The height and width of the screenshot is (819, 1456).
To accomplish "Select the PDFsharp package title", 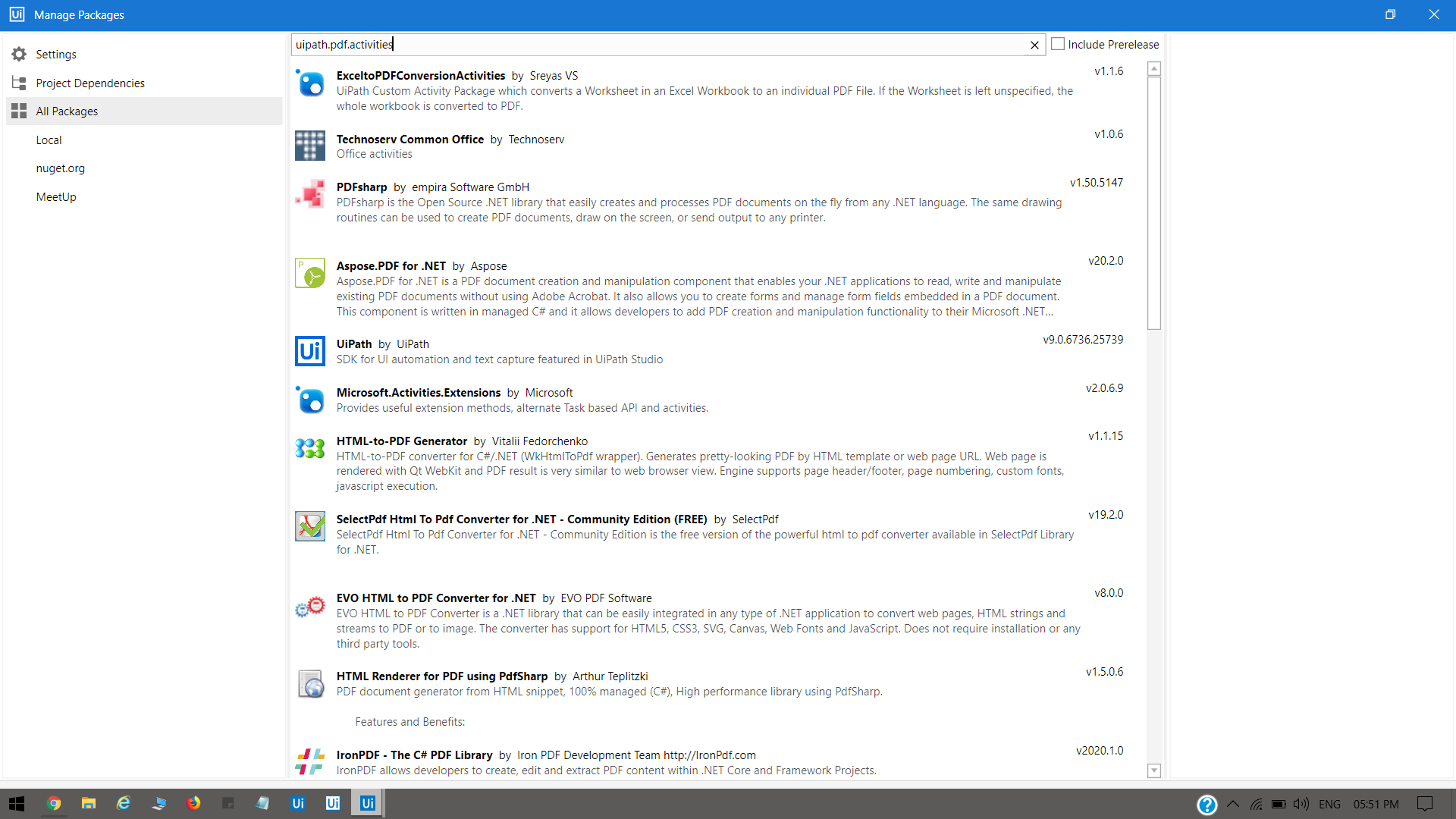I will click(x=362, y=187).
